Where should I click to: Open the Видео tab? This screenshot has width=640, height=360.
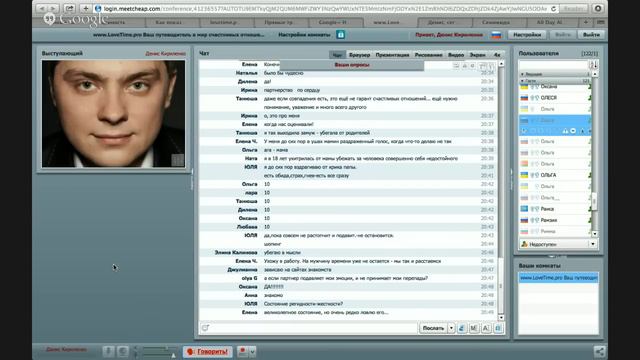[x=456, y=55]
